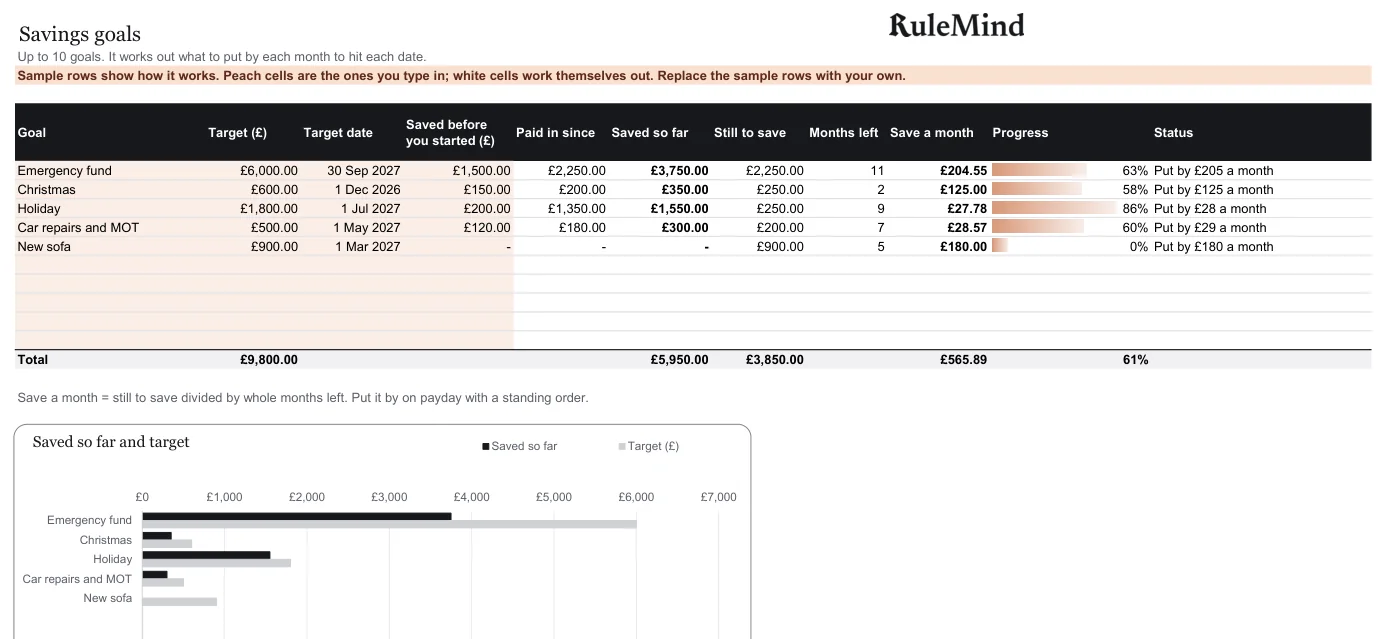The width and height of the screenshot is (1390, 639).
Task: Select the £1,350.00 Holiday paid-in cell
Action: click(x=576, y=209)
